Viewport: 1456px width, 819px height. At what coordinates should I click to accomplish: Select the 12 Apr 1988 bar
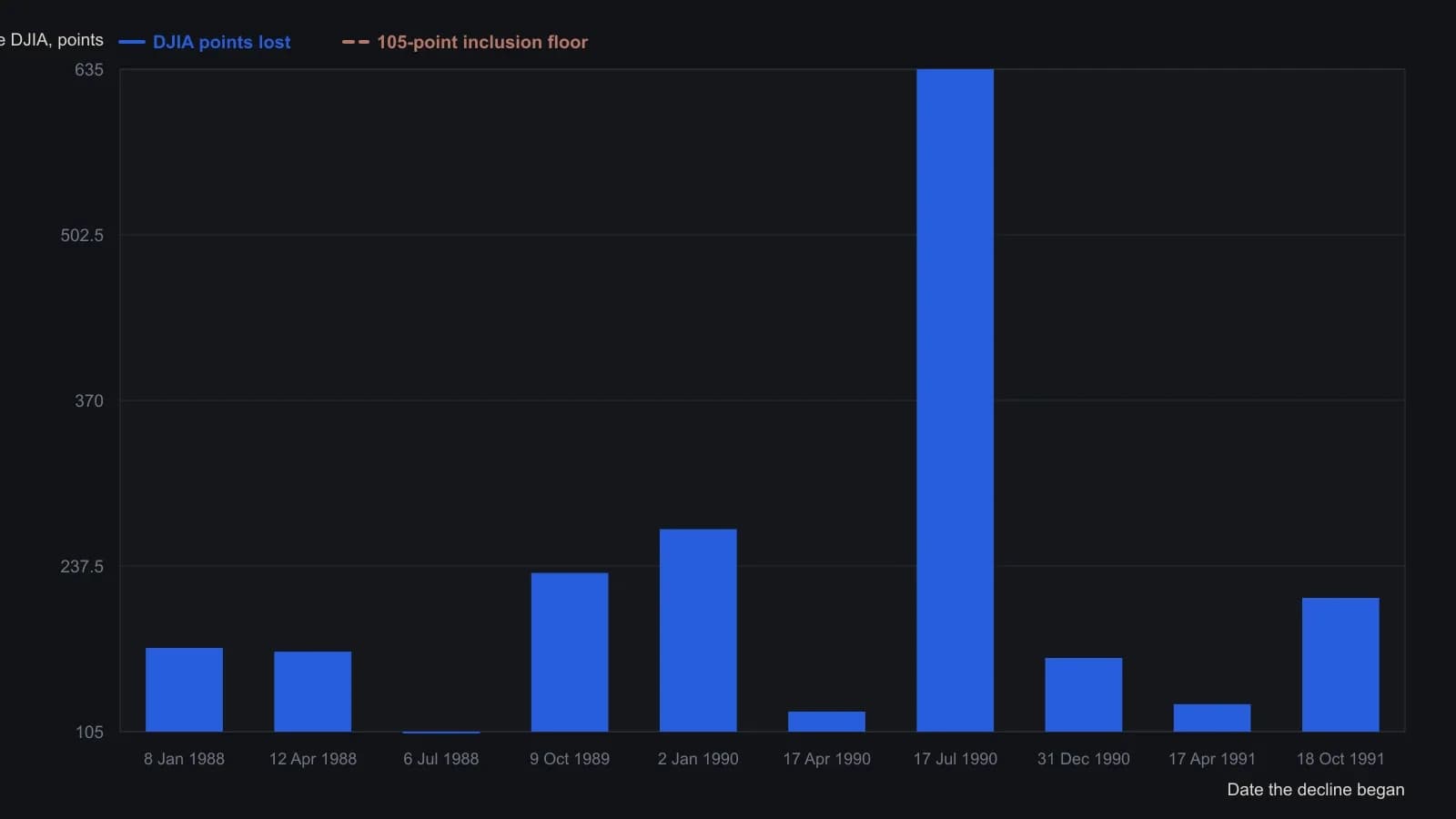click(312, 692)
